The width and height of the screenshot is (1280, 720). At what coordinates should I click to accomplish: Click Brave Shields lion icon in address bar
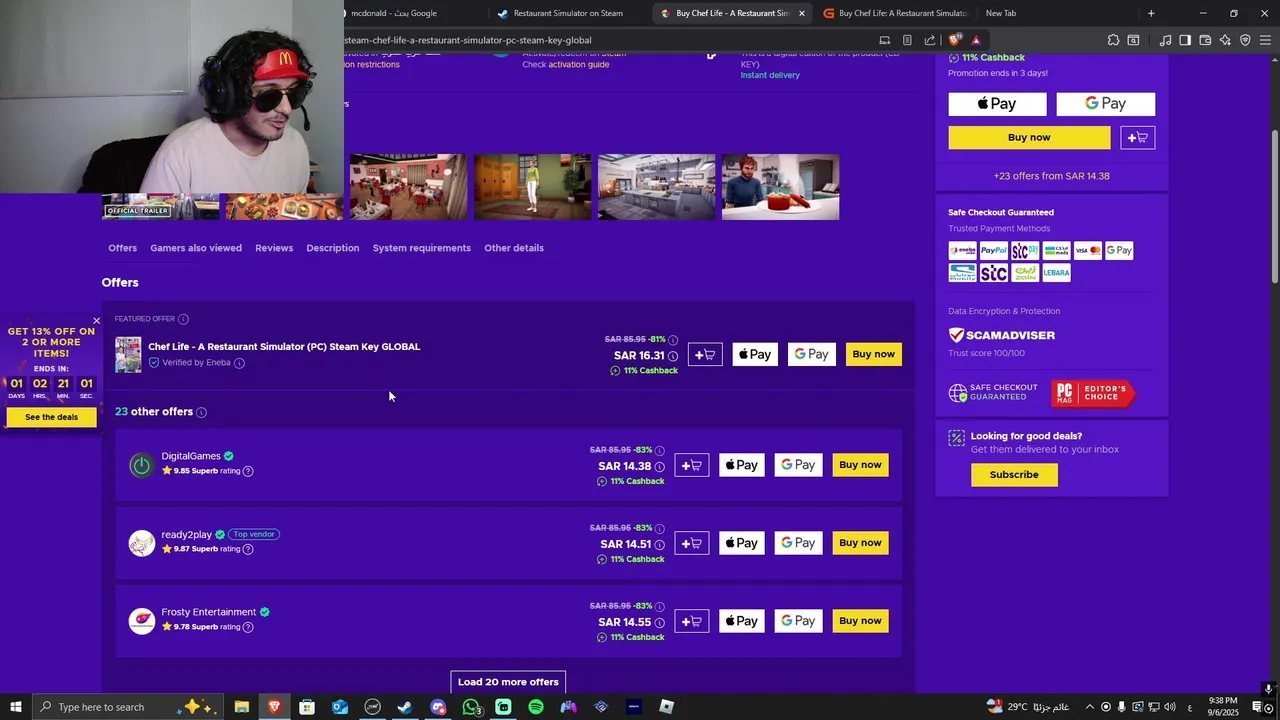(954, 40)
